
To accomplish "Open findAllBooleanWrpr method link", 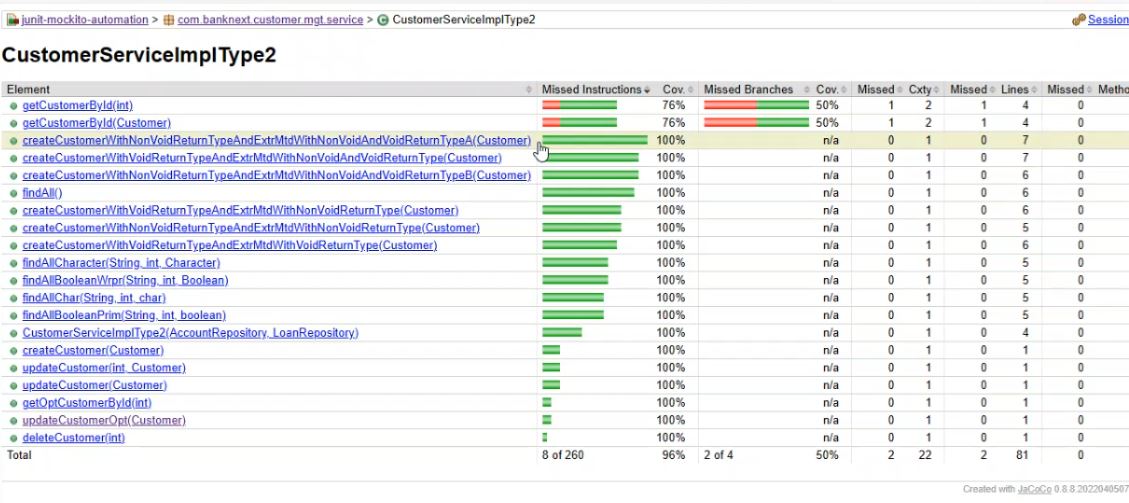I will (x=125, y=281).
